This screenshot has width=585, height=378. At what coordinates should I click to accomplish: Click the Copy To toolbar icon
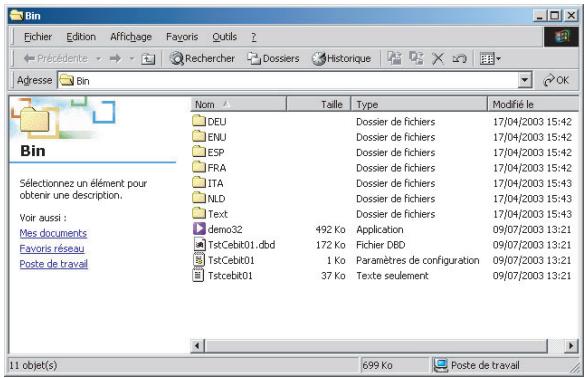tap(416, 58)
